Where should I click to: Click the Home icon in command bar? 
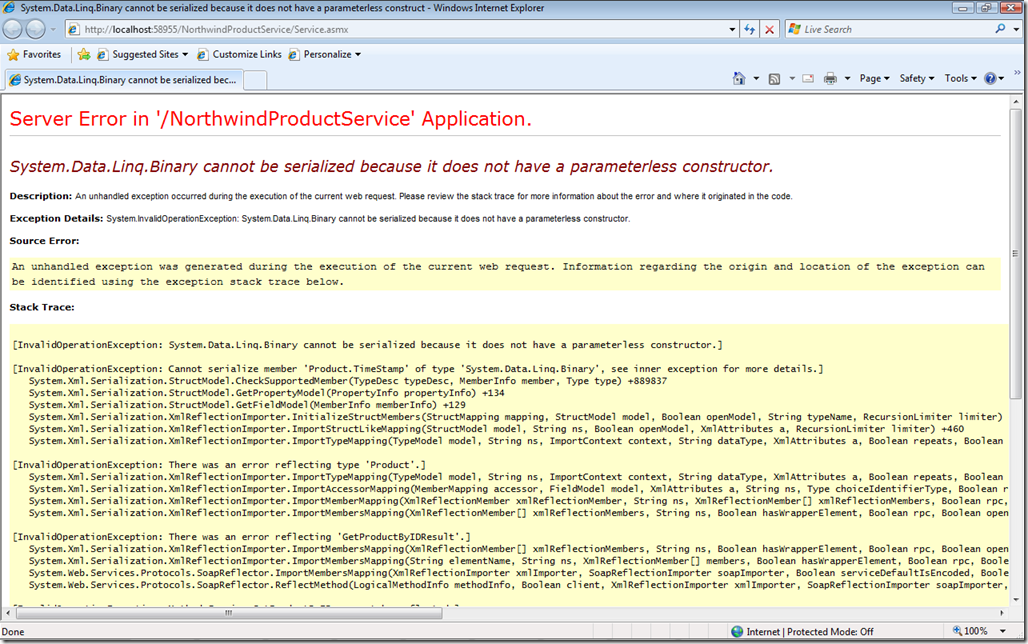(739, 79)
